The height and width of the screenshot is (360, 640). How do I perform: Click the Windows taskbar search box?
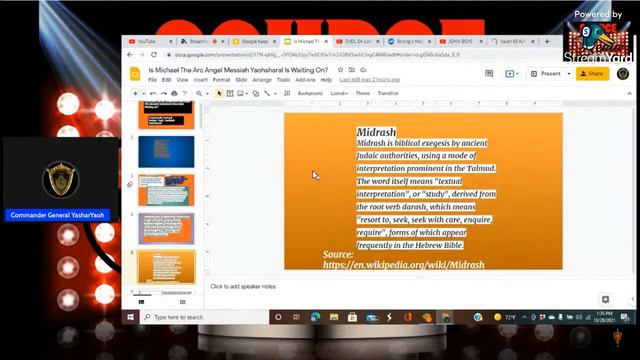[204, 317]
